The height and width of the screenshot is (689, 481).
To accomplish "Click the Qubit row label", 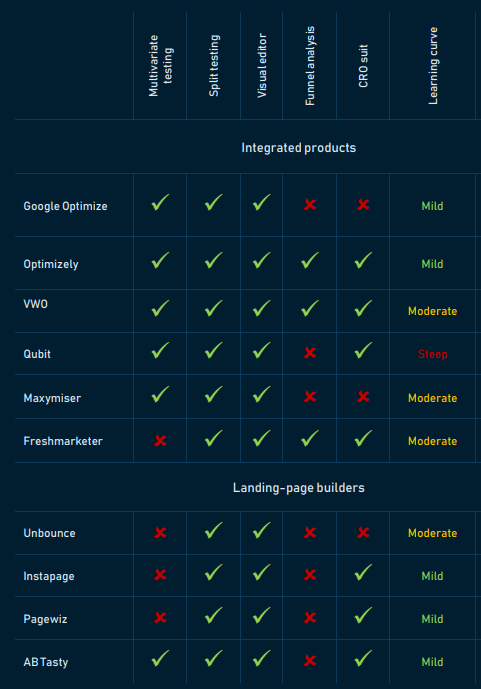I will click(x=37, y=354).
